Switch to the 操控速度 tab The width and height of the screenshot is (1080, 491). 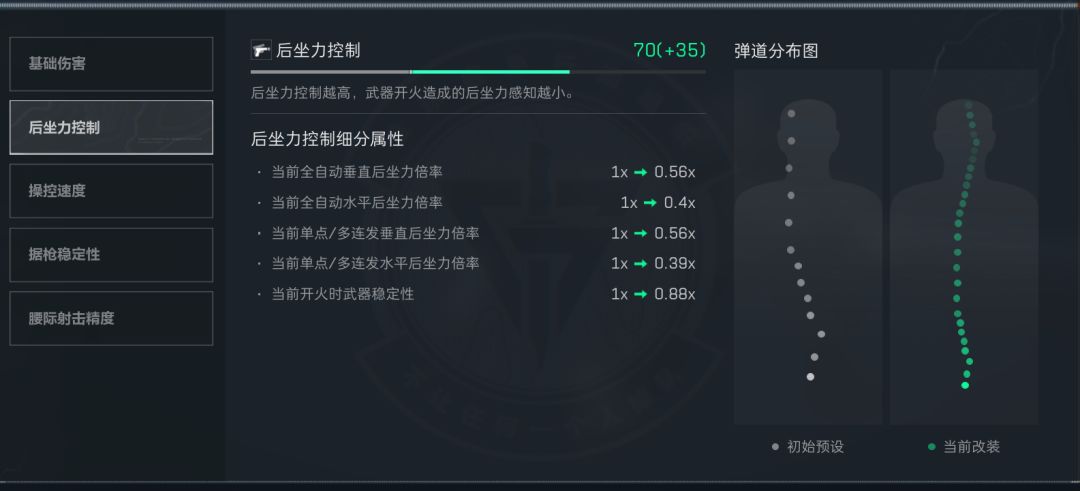pyautogui.click(x=111, y=191)
